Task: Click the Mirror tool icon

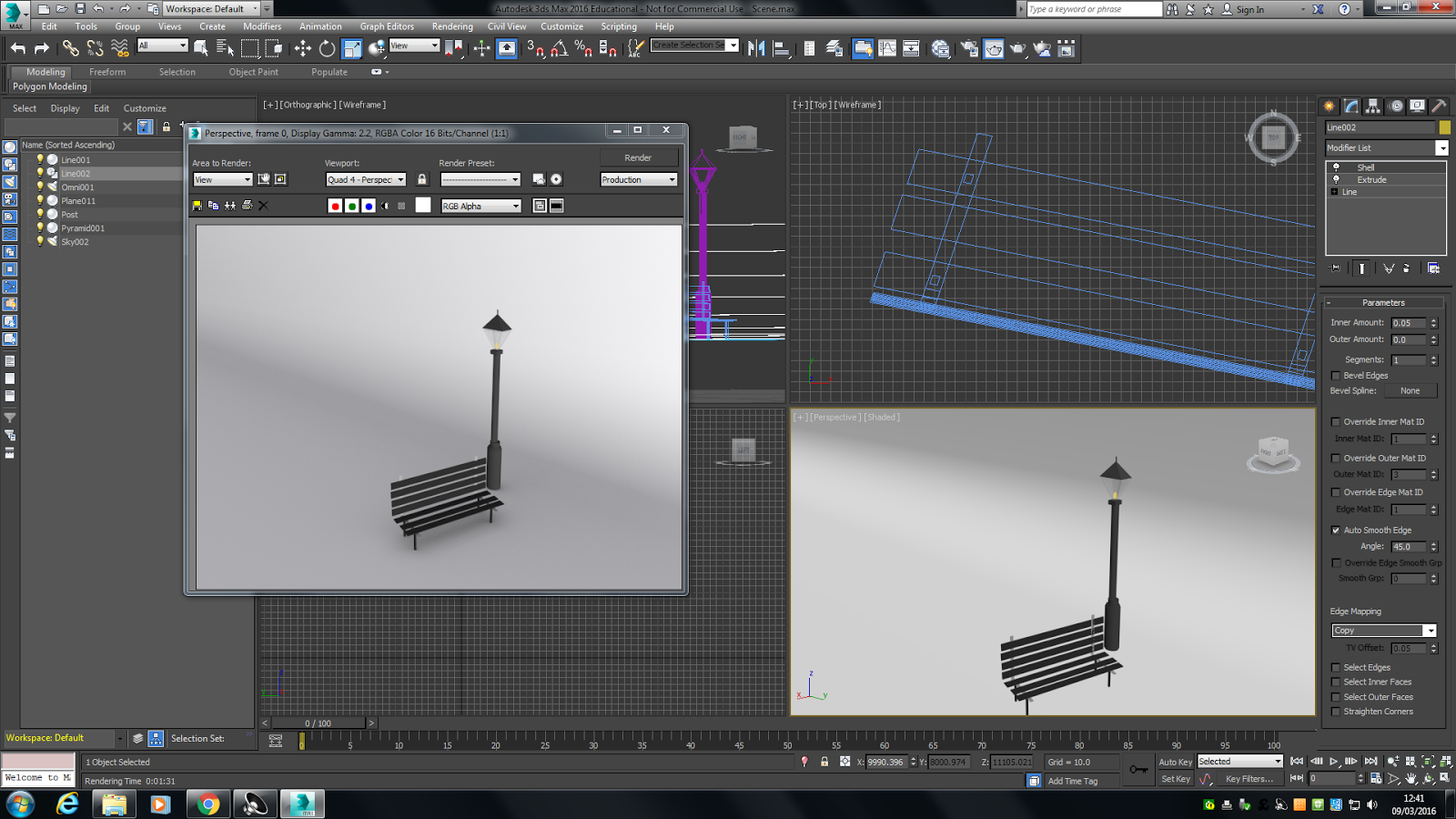Action: coord(755,48)
